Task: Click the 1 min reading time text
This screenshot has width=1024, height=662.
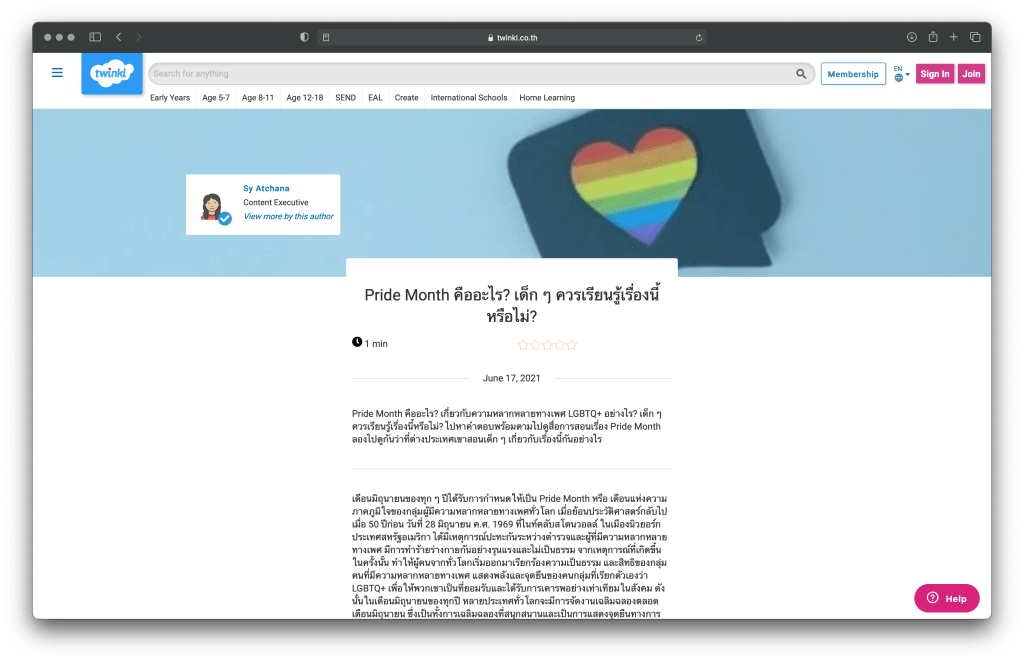Action: 376,343
